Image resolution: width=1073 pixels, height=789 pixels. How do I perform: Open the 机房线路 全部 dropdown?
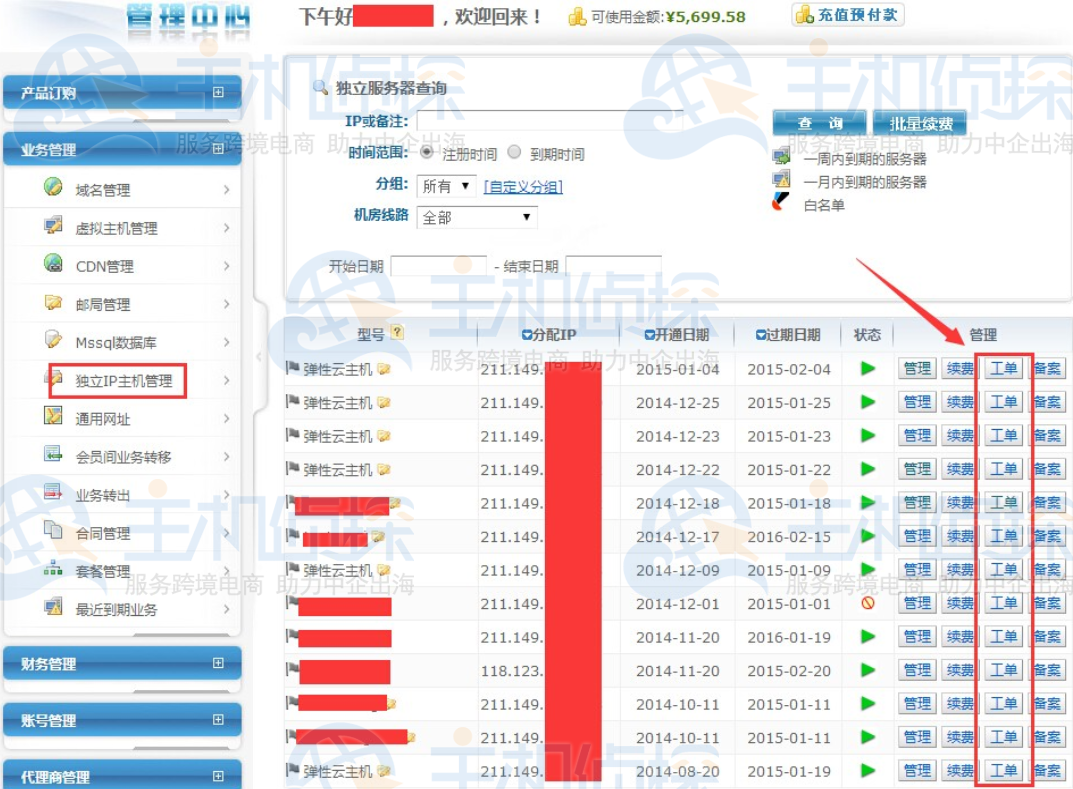pos(477,217)
